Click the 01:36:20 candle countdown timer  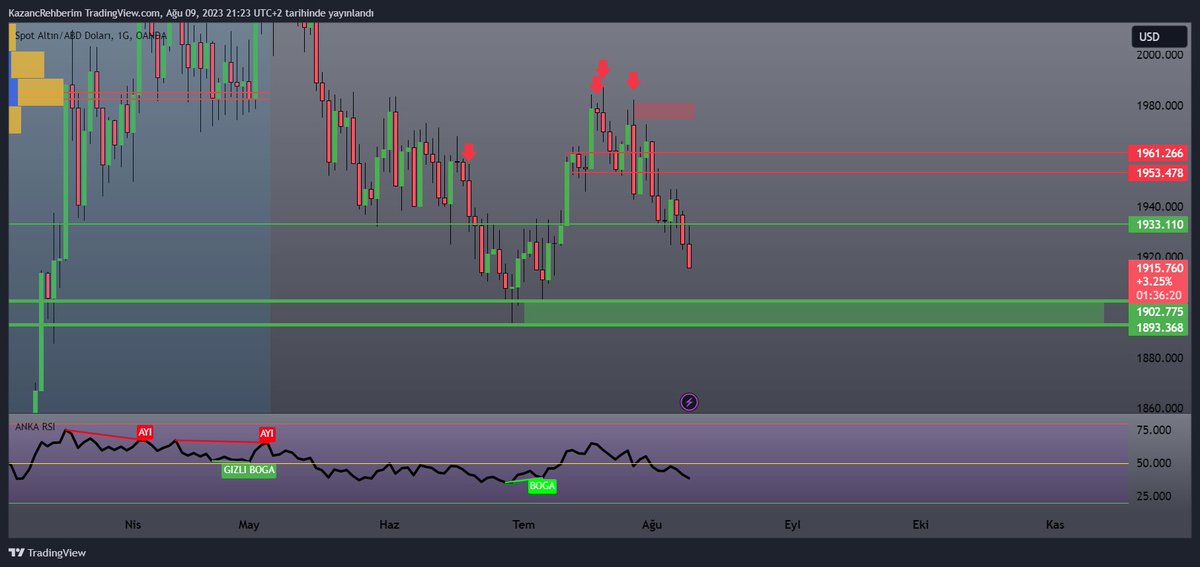[1158, 296]
